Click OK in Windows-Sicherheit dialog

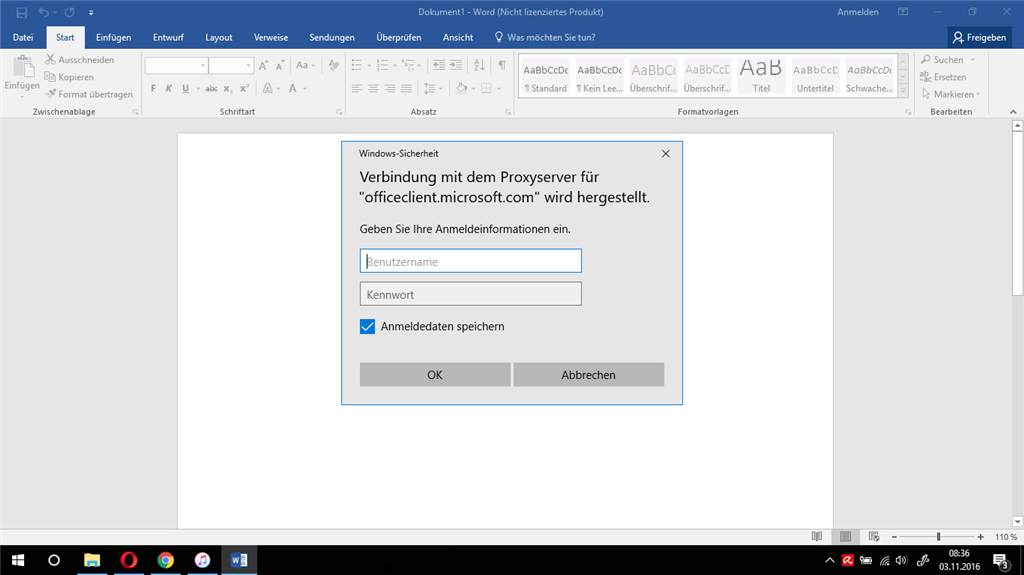pyautogui.click(x=435, y=374)
